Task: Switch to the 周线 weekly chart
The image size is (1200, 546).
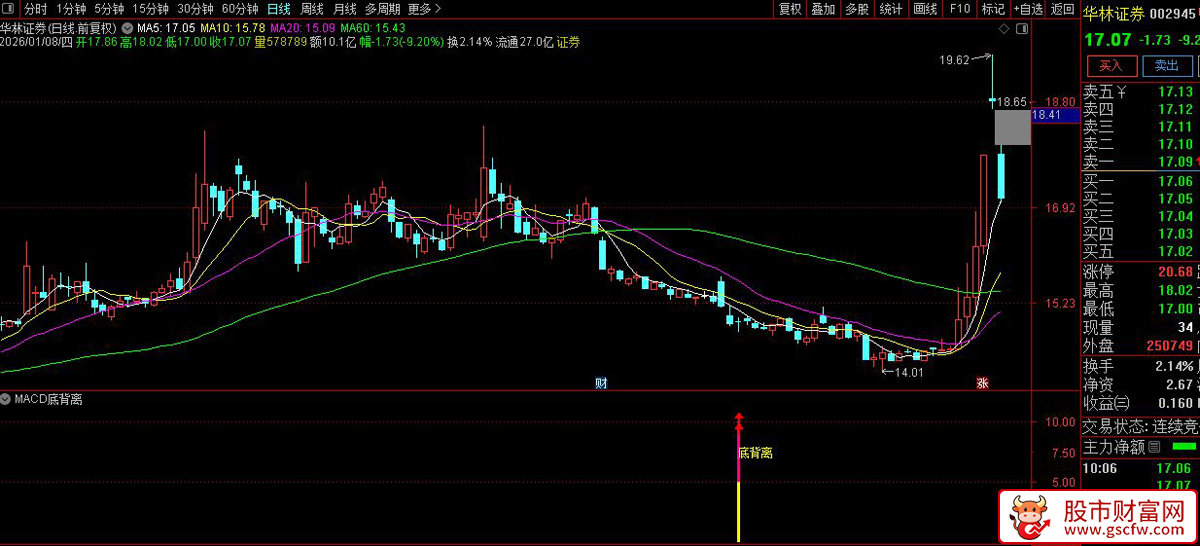Action: (x=312, y=9)
